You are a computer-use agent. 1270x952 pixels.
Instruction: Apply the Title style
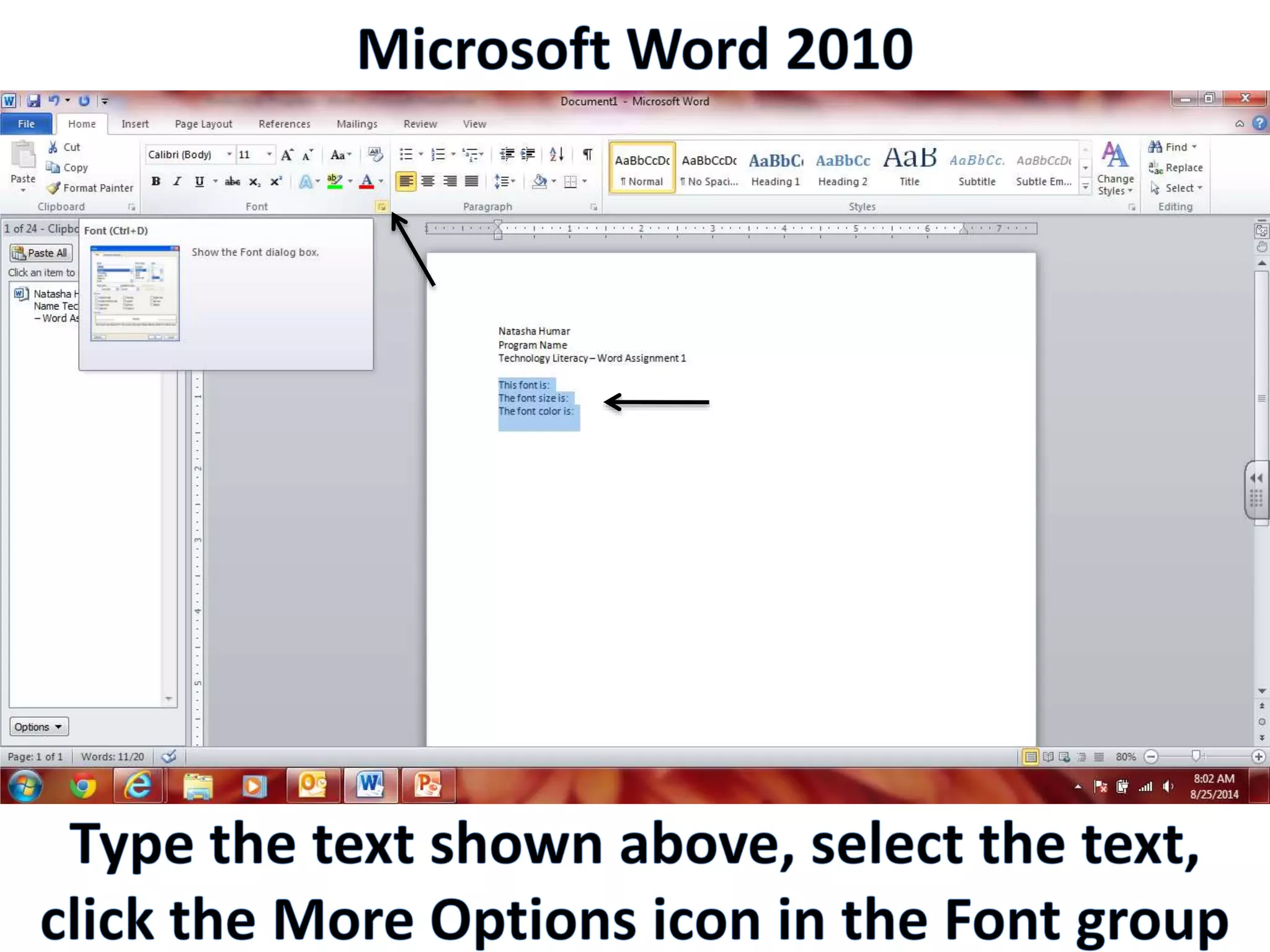tap(910, 168)
